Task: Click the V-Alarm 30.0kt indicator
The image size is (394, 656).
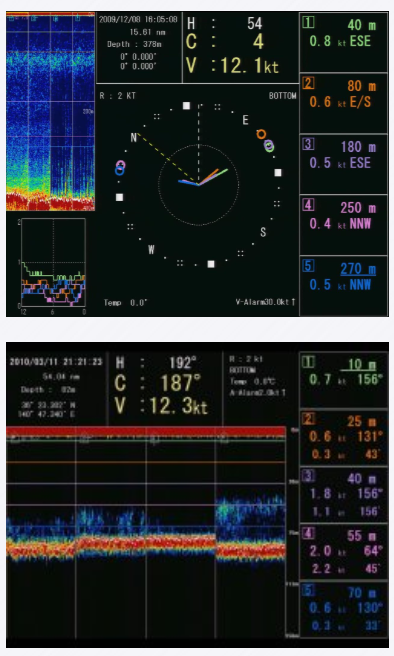Action: click(x=265, y=302)
